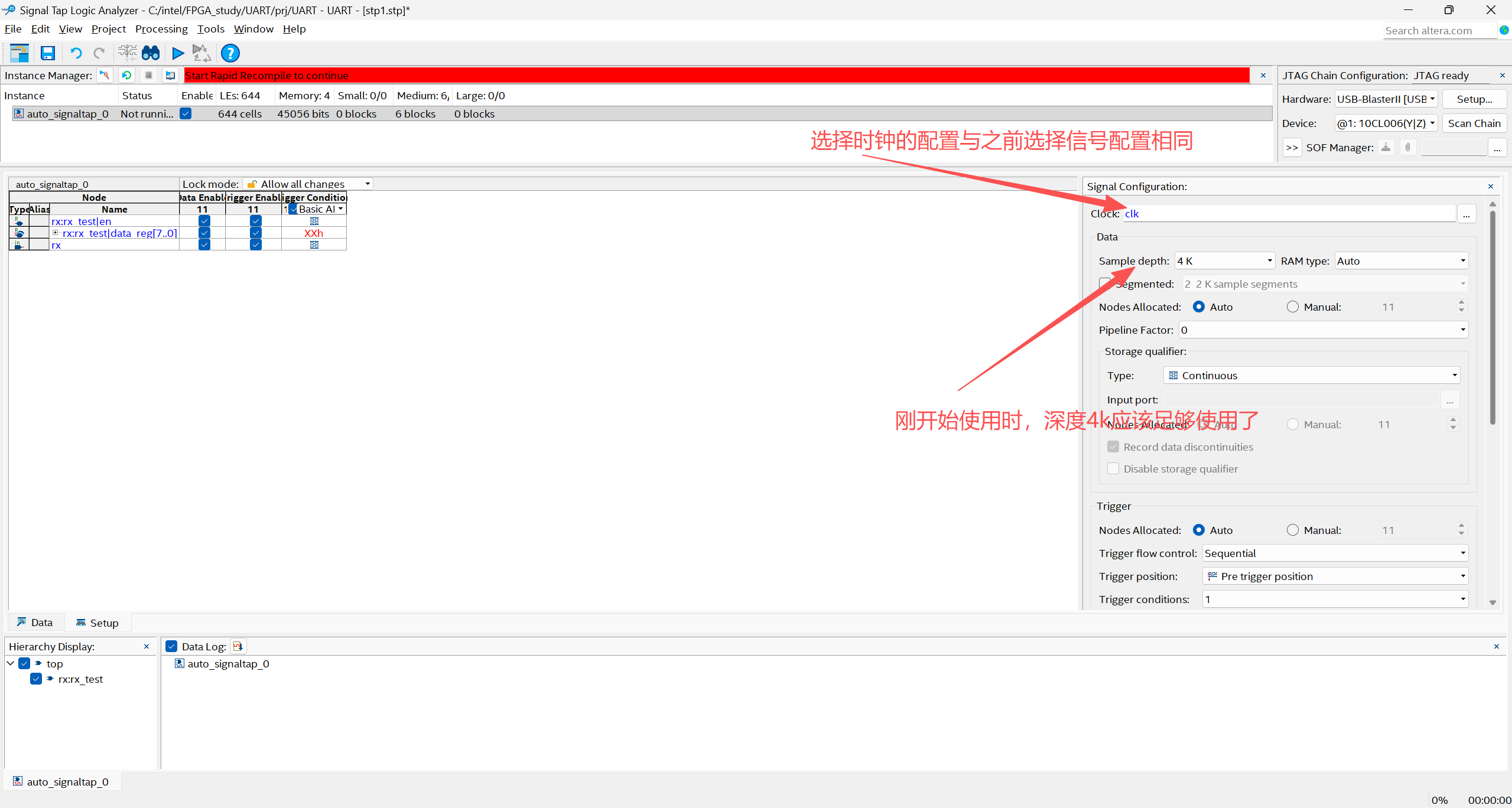Click the trigger condition pattern for rx row
Image resolution: width=1512 pixels, height=808 pixels.
tap(314, 245)
